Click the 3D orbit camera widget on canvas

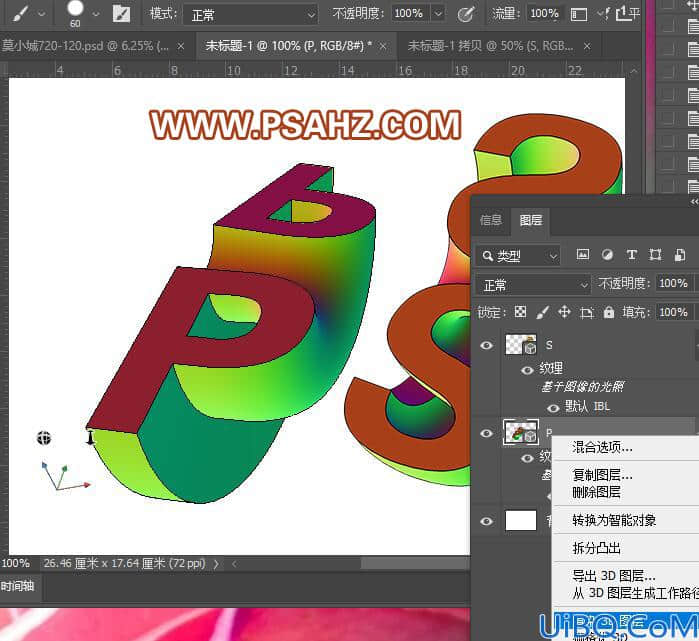click(44, 438)
